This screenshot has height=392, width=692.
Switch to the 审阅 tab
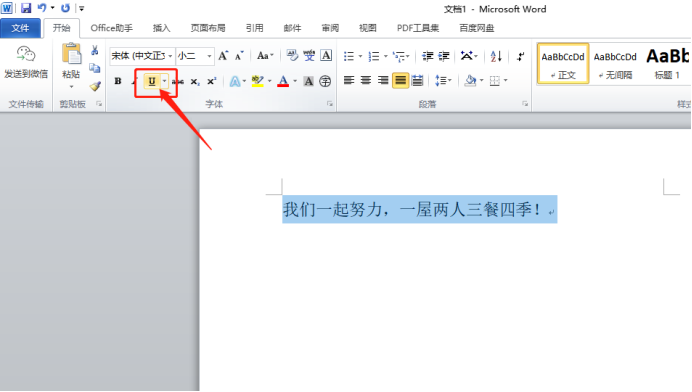(330, 28)
